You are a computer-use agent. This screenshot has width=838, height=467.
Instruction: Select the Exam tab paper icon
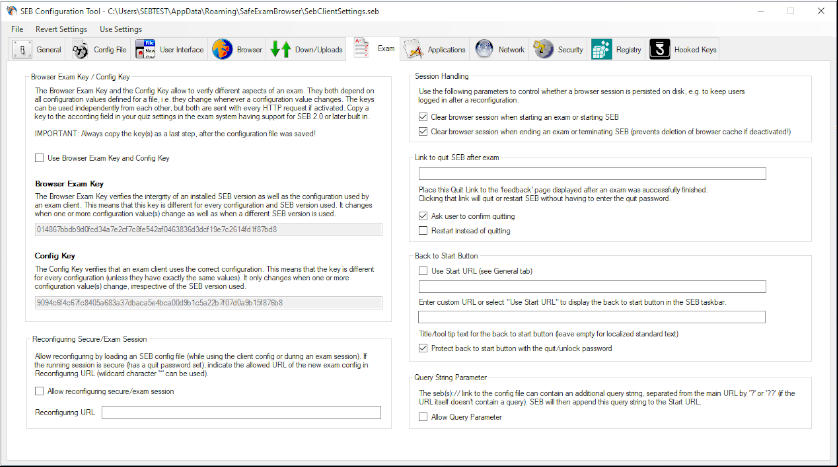(x=361, y=48)
